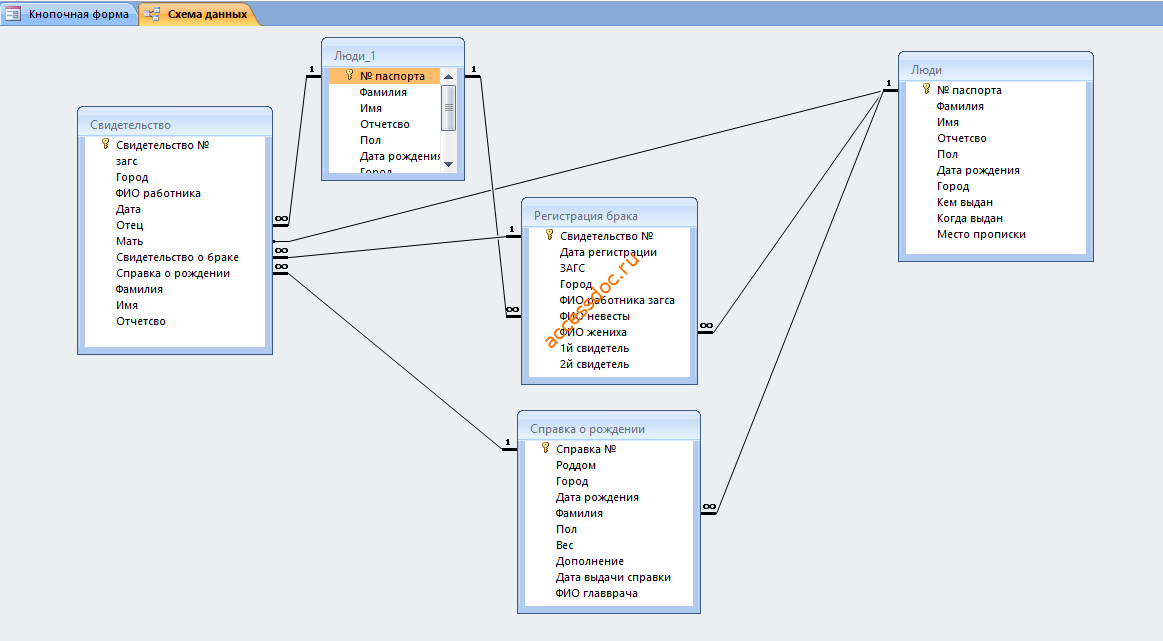Select the Схема данных tab
This screenshot has height=641, width=1163.
click(x=200, y=13)
